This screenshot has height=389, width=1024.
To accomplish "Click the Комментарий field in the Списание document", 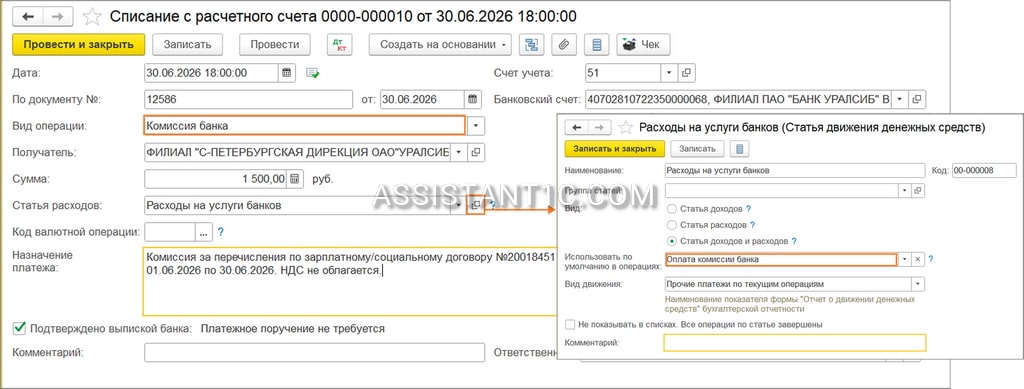I will [x=314, y=352].
